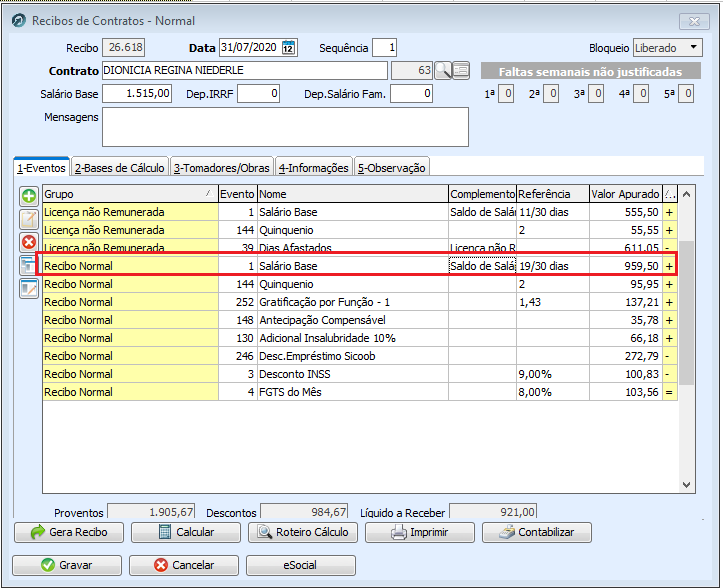Click the Proventos total field
This screenshot has height=588, width=723.
point(151,511)
